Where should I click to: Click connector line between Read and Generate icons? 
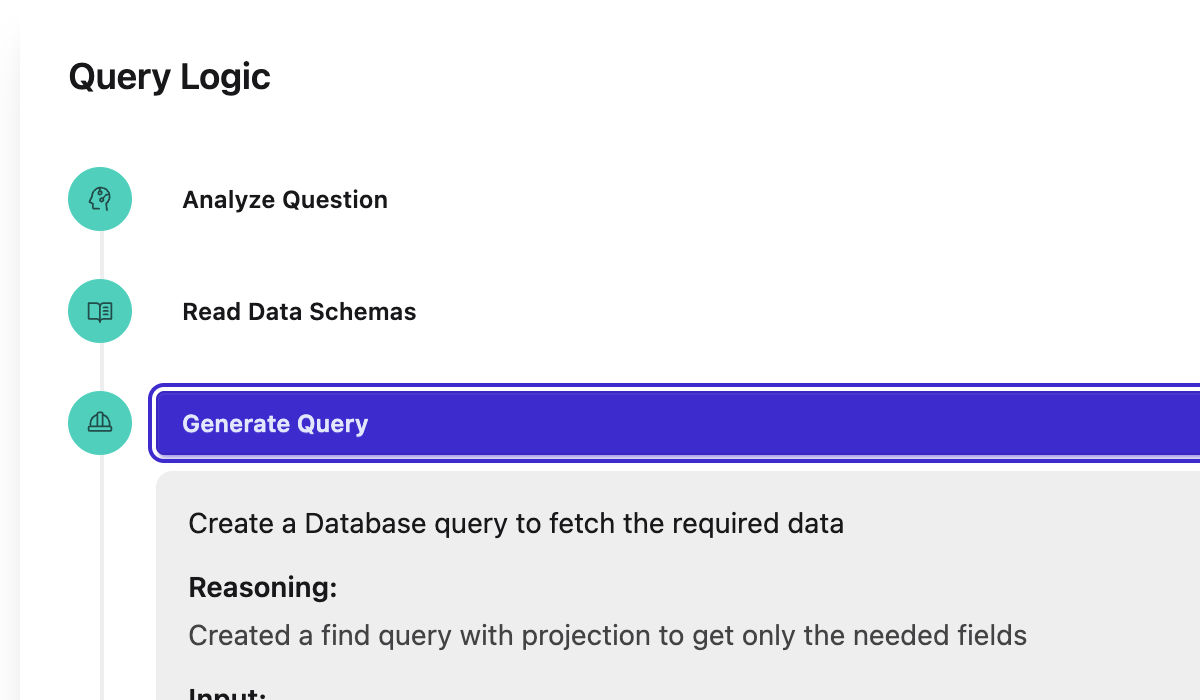point(100,367)
